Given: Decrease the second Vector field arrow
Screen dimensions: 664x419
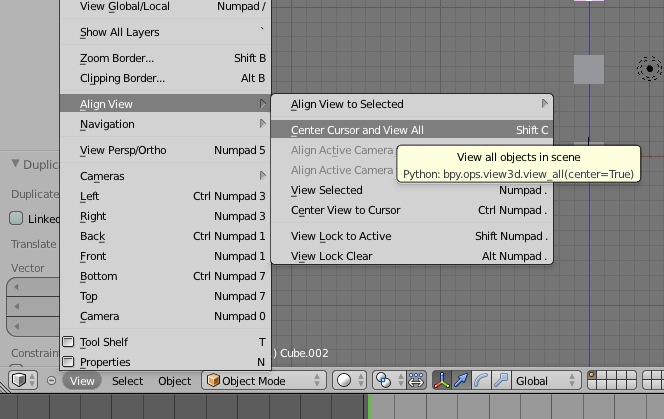Looking at the screenshot, I should [16, 306].
